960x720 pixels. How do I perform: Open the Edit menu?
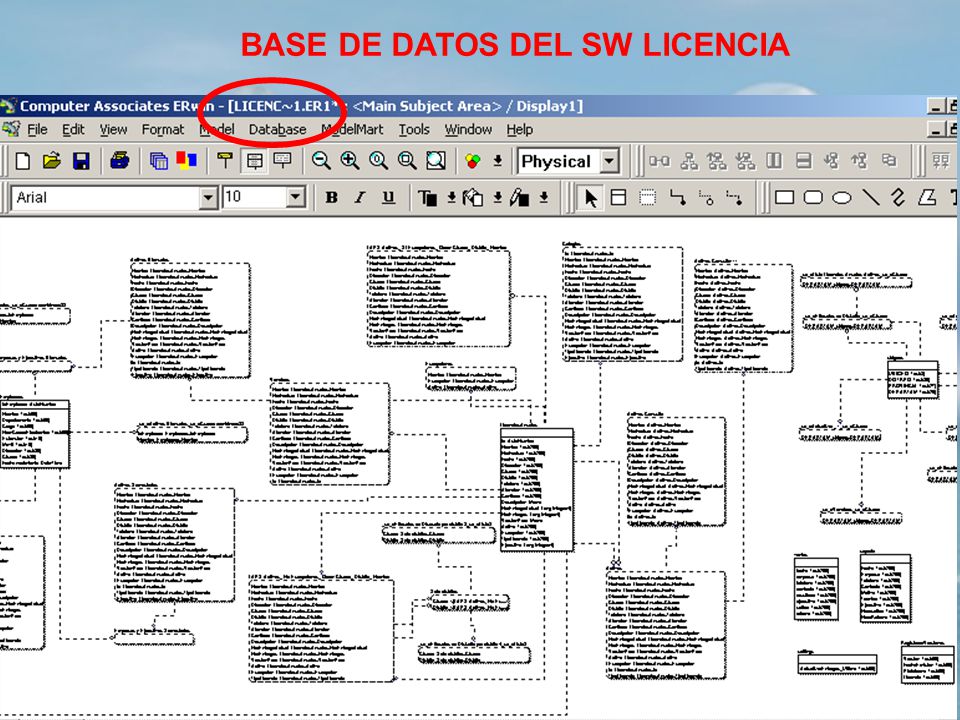click(x=73, y=130)
